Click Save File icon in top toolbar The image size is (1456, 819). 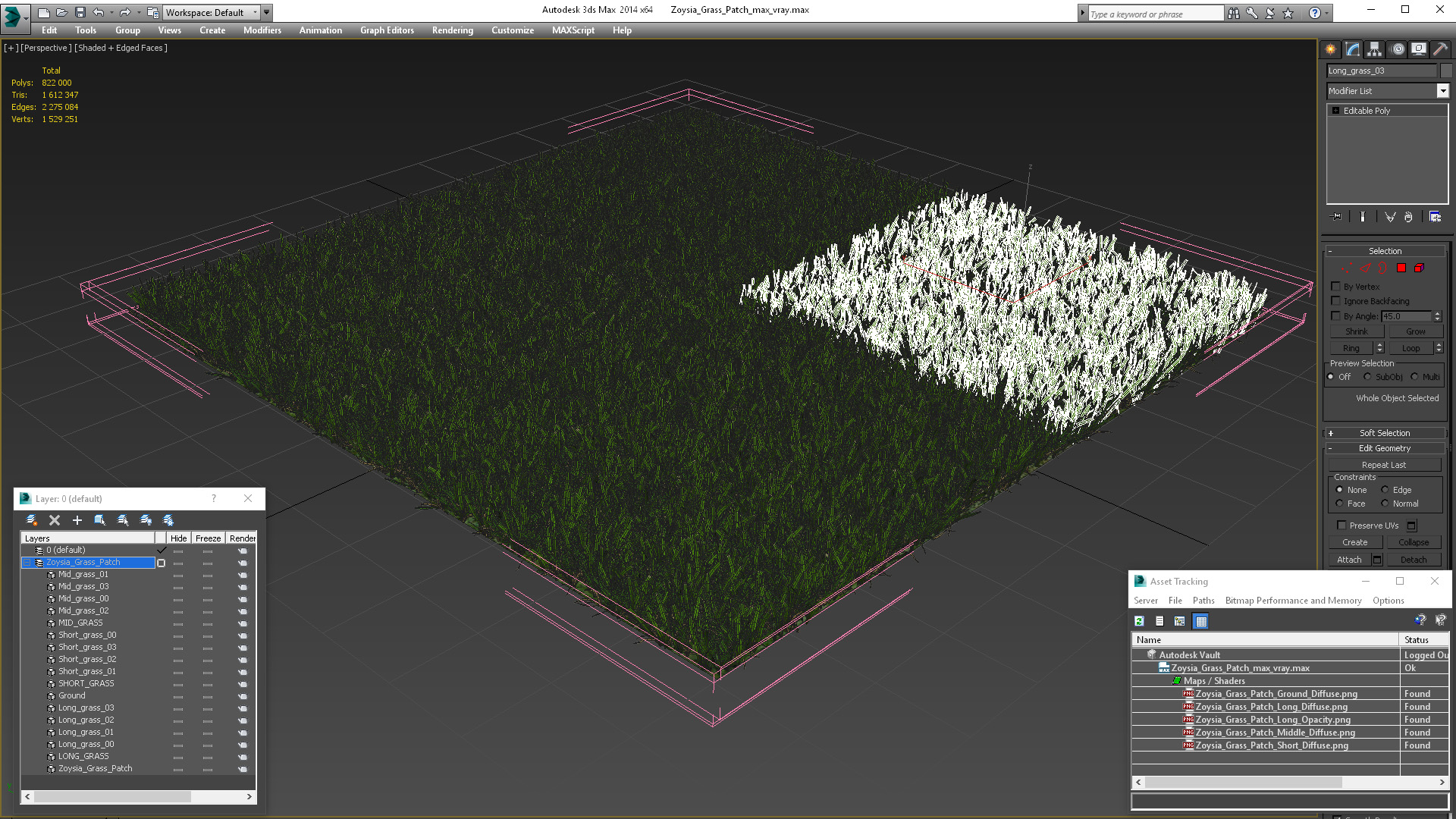[x=80, y=12]
